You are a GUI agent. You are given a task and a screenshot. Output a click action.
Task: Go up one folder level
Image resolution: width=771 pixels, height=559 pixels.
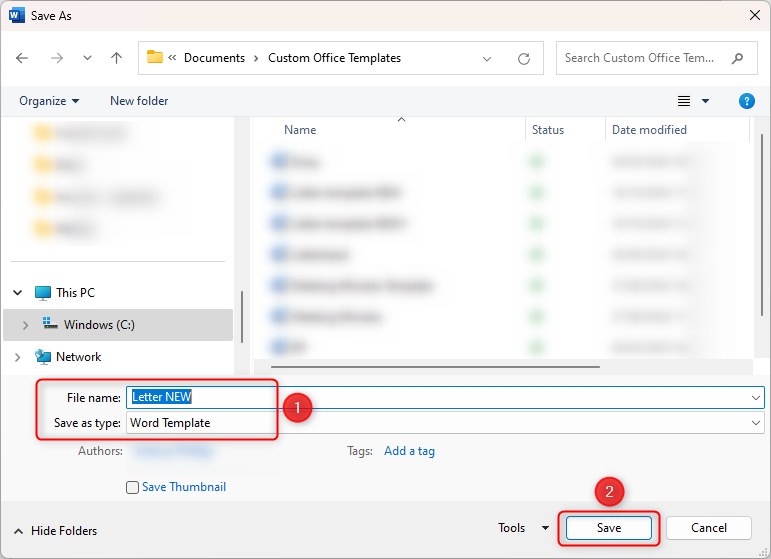click(117, 58)
